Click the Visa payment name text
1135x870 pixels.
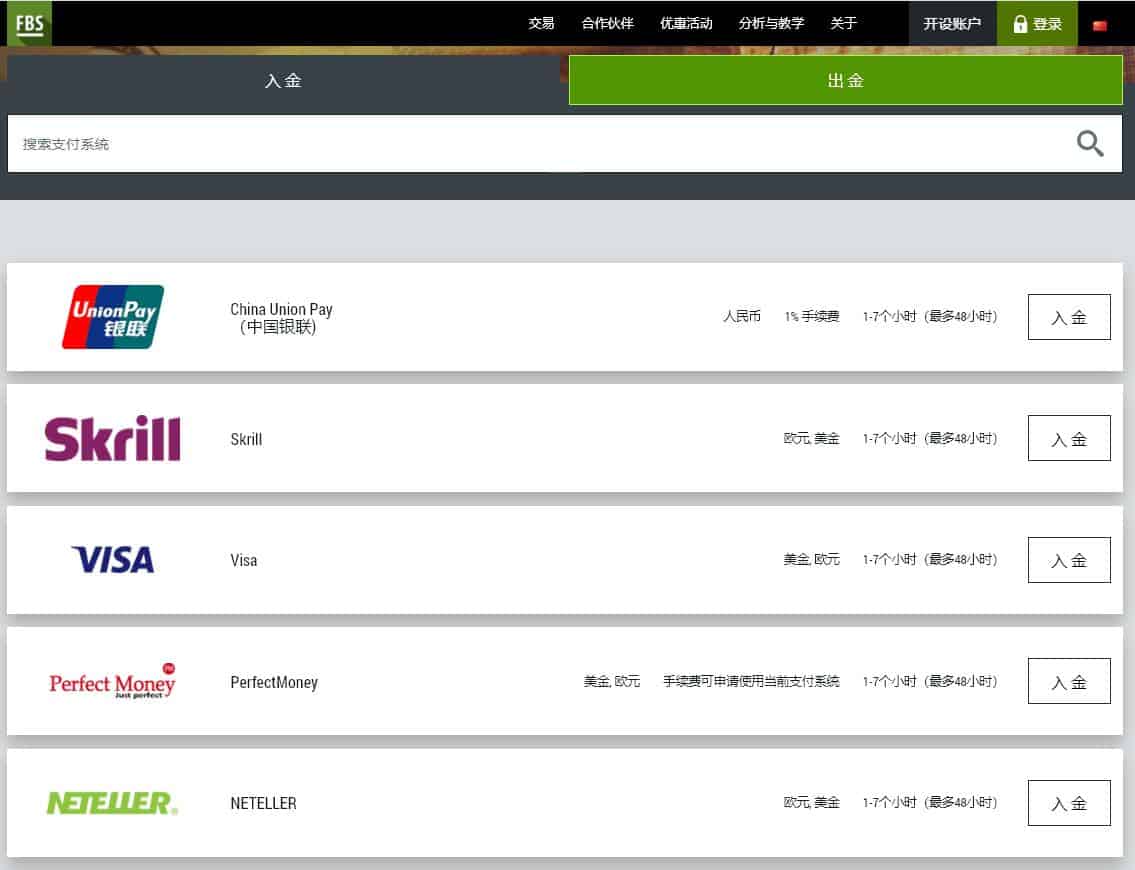tap(243, 560)
